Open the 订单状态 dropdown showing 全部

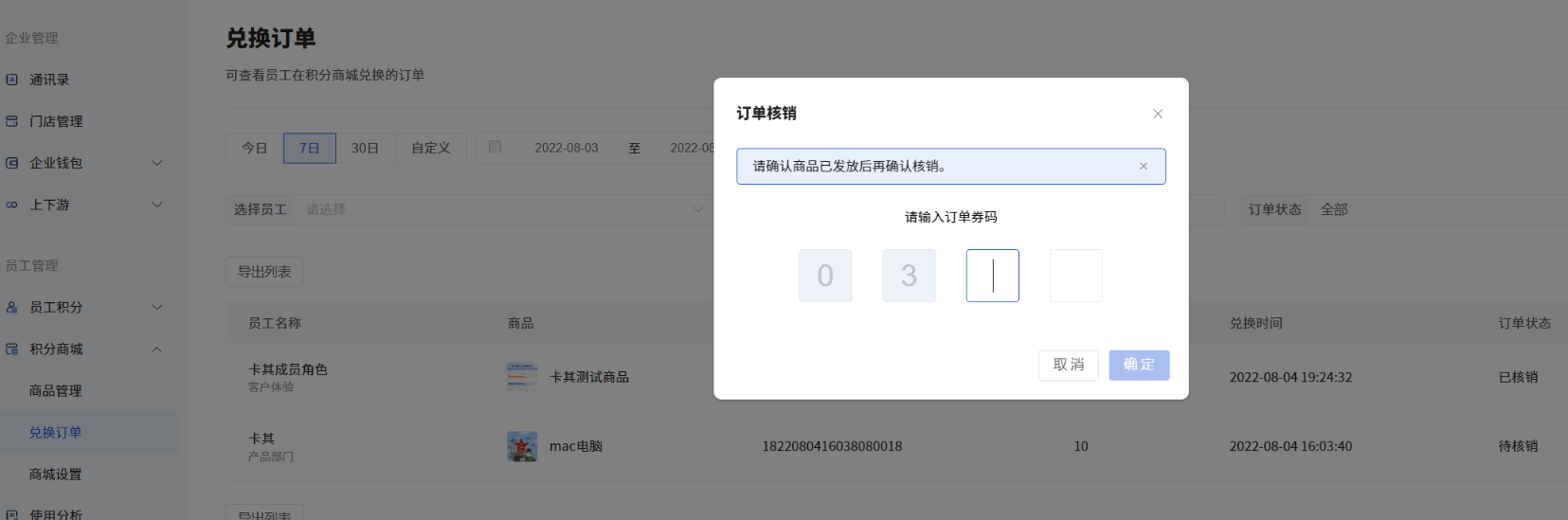pos(1438,209)
